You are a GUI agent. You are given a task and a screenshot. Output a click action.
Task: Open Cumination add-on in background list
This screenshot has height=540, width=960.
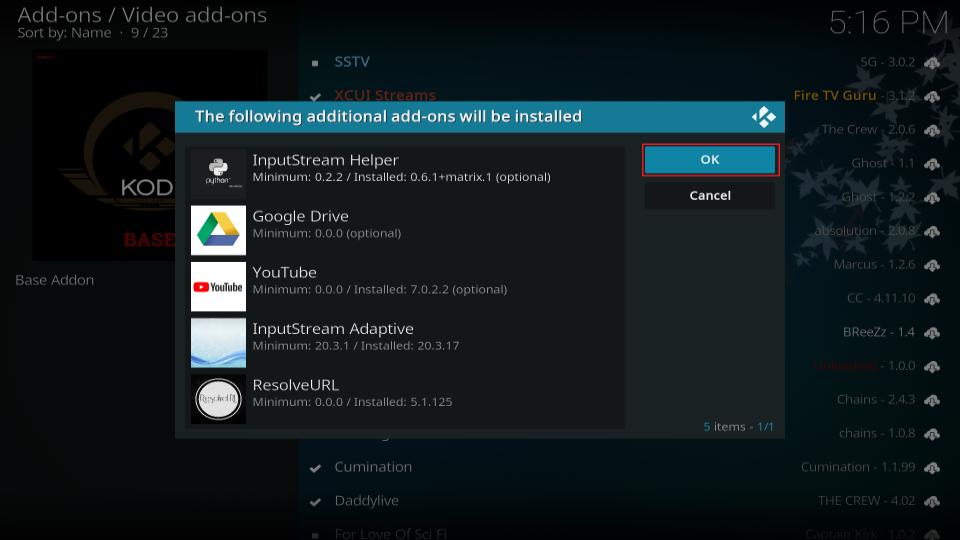coord(373,467)
